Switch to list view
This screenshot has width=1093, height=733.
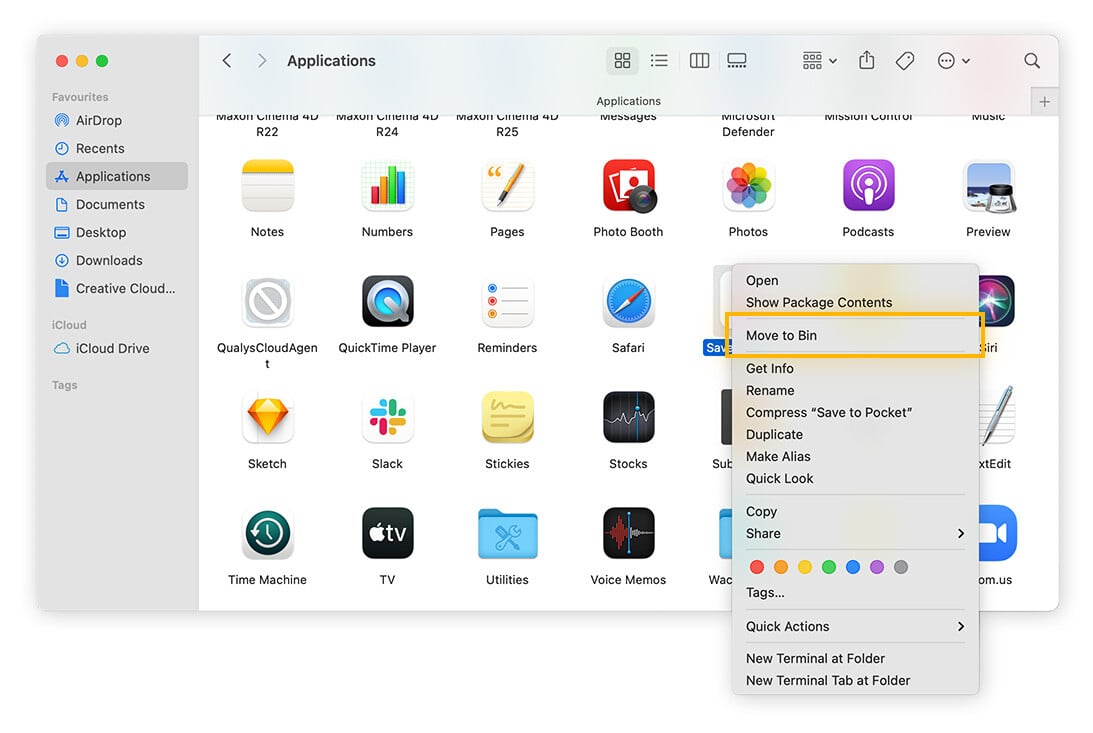(x=659, y=60)
